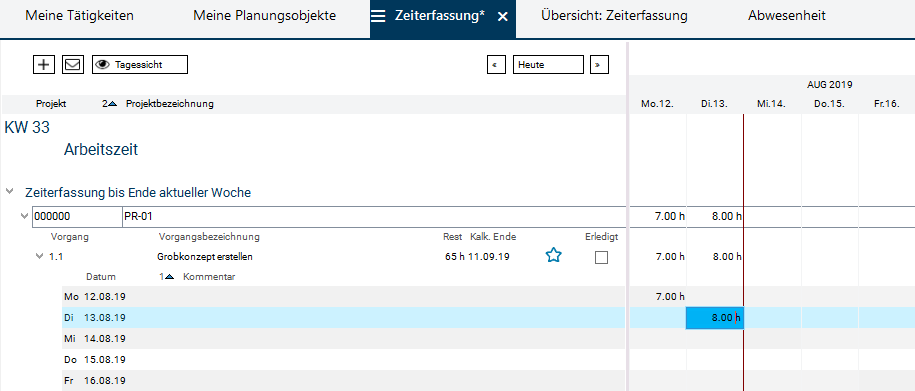Screen dimensions: 915x391
Task: Click highlighted 8.00 h cell for Di 13.08.19
Action: pos(714,318)
